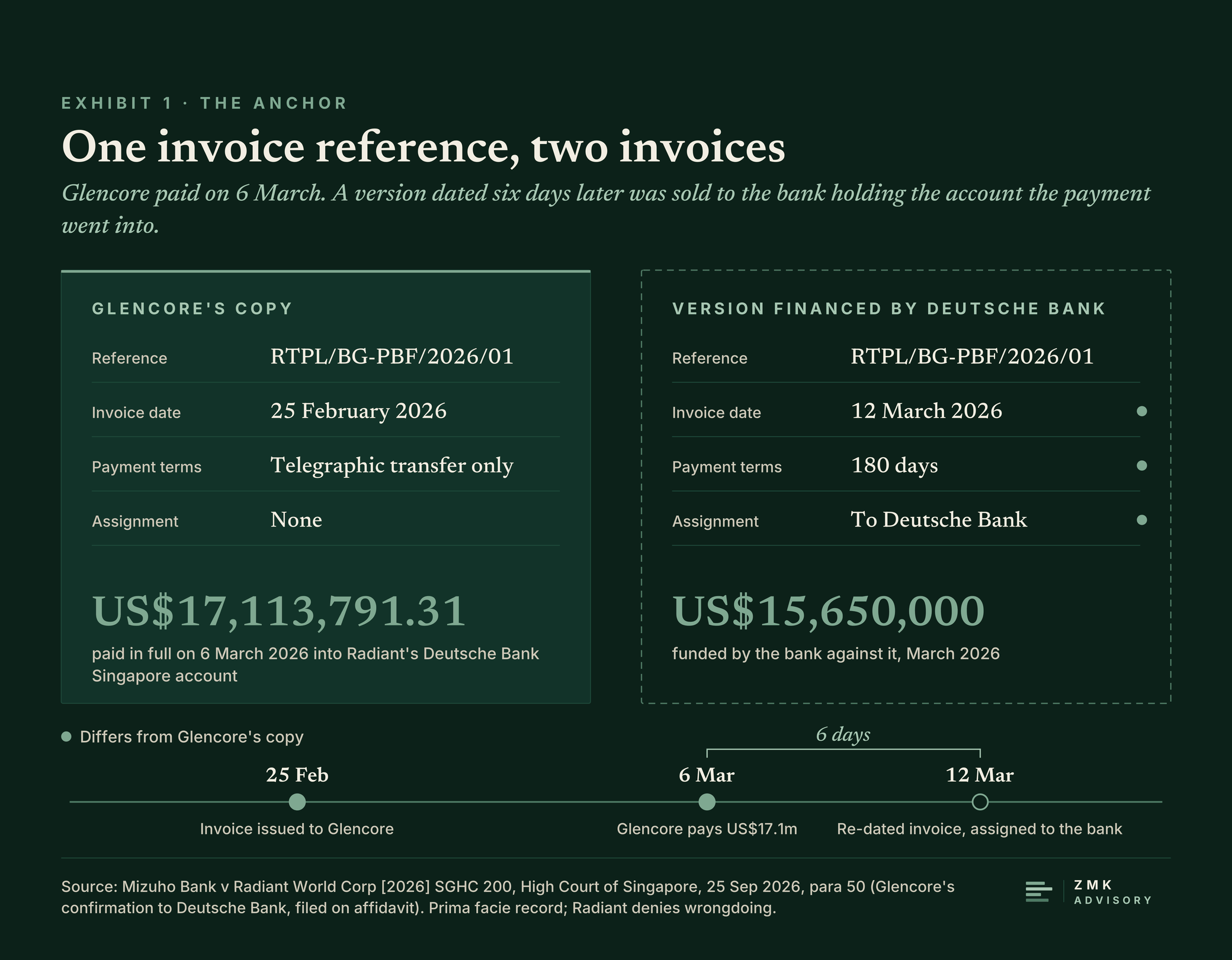The image size is (1232, 960).
Task: Click the ZMK Advisory logo icon
Action: pyautogui.click(x=1039, y=892)
